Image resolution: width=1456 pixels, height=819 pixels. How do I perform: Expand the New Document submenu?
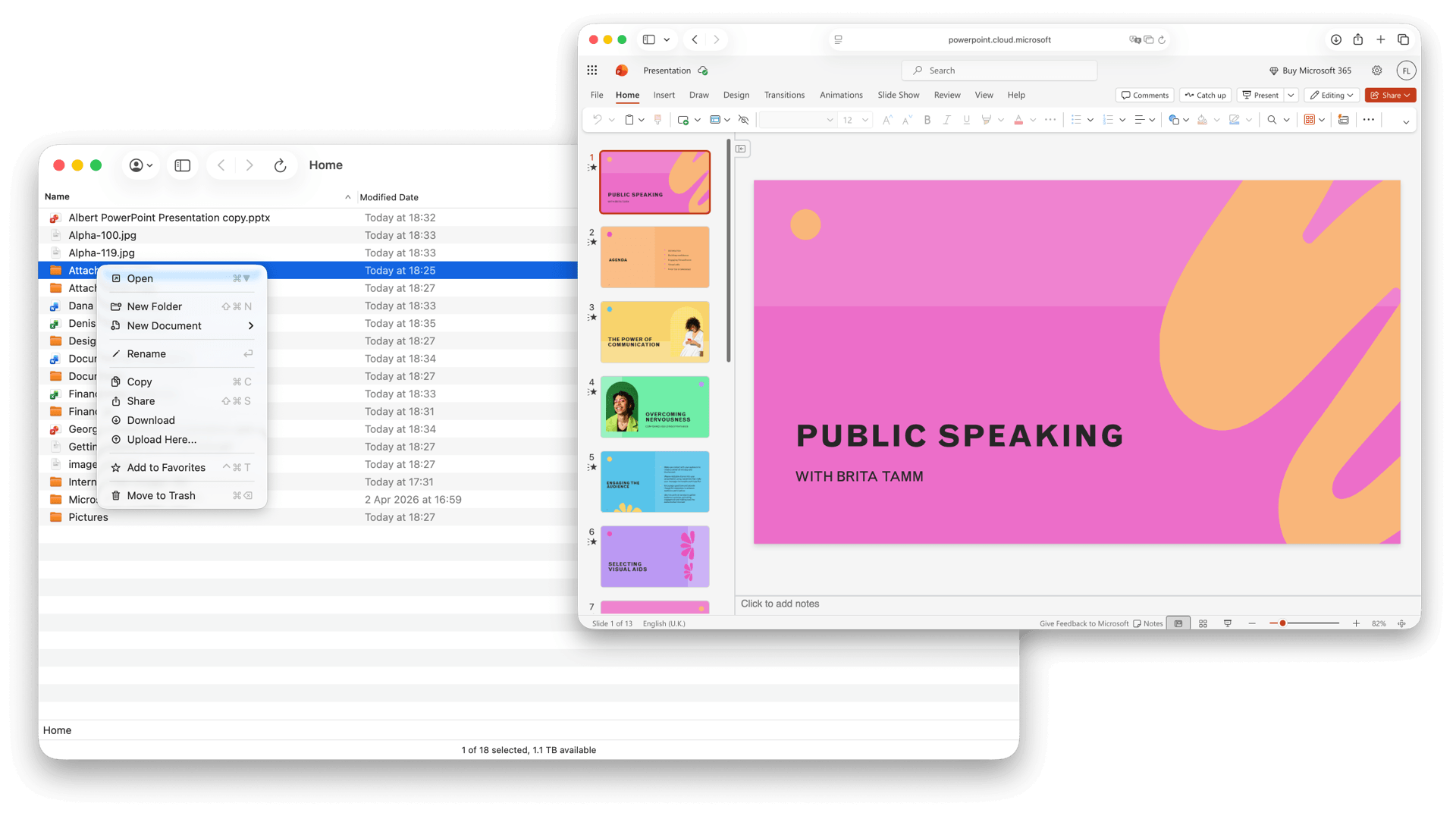pos(182,326)
